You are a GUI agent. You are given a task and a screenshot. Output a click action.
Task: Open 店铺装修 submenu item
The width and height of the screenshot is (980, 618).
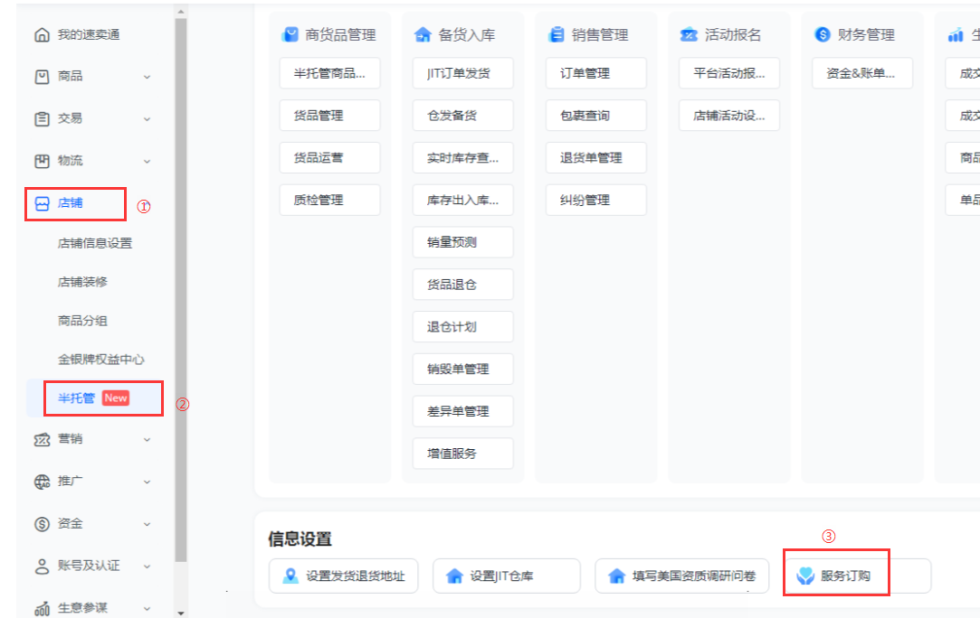tap(82, 282)
